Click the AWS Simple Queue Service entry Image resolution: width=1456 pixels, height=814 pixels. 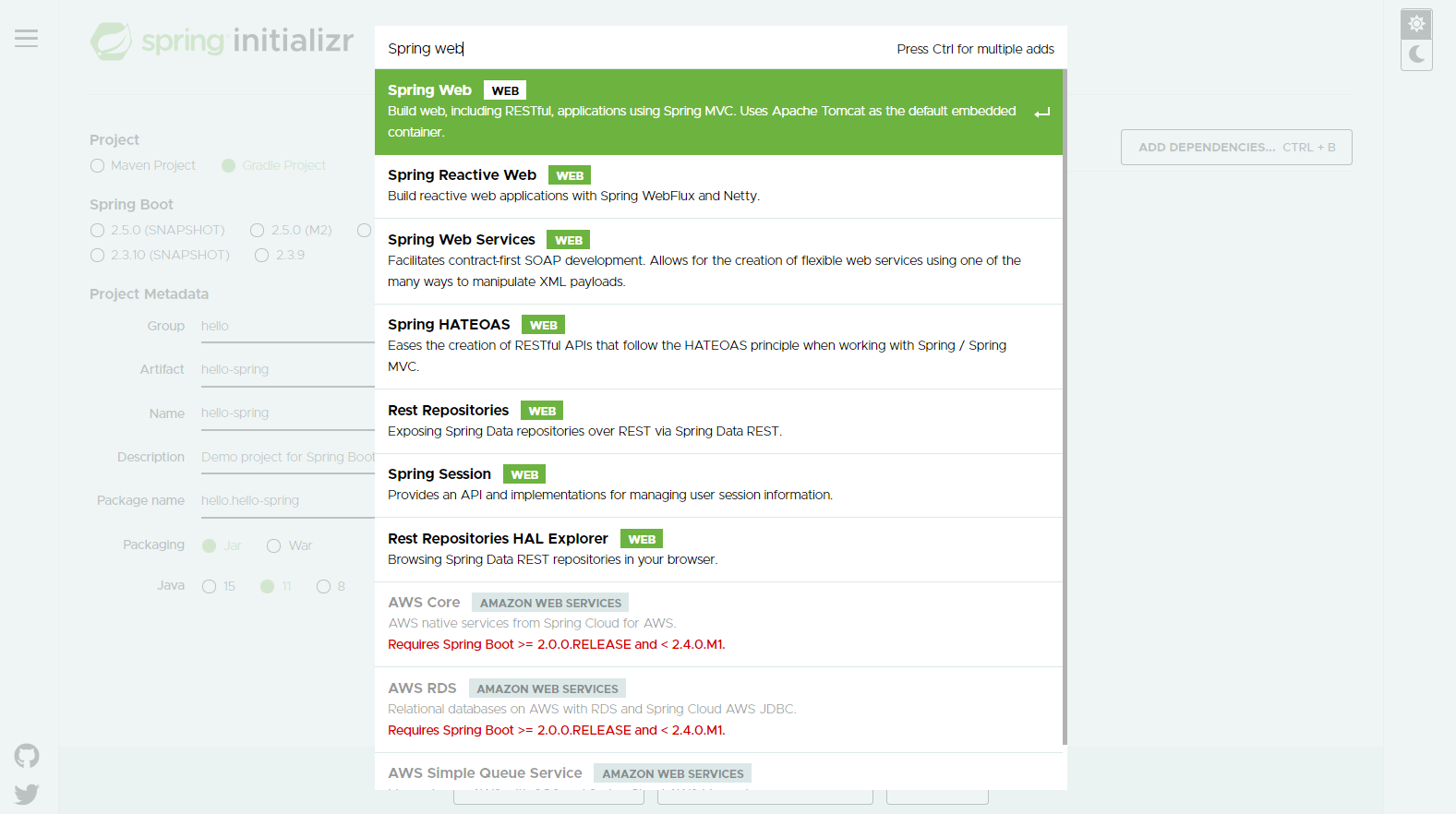click(718, 772)
